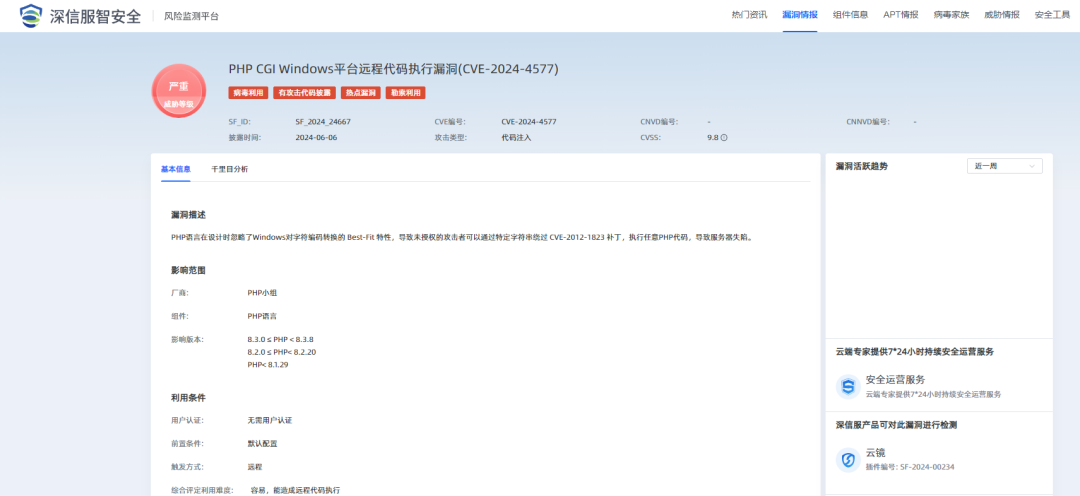
Task: Click the 深信服智安全 logo icon
Action: (30, 15)
